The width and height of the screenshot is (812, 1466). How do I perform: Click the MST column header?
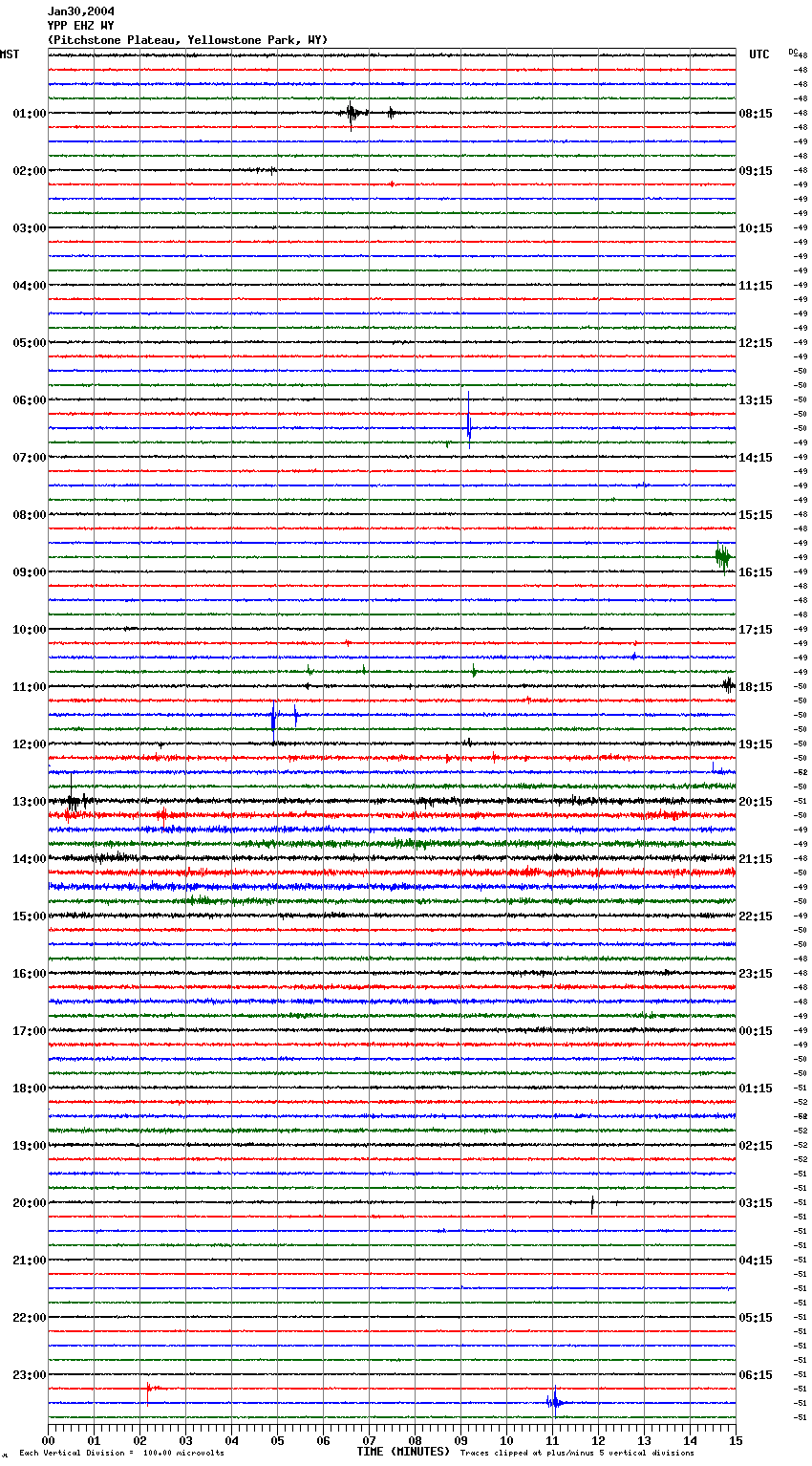(x=10, y=54)
